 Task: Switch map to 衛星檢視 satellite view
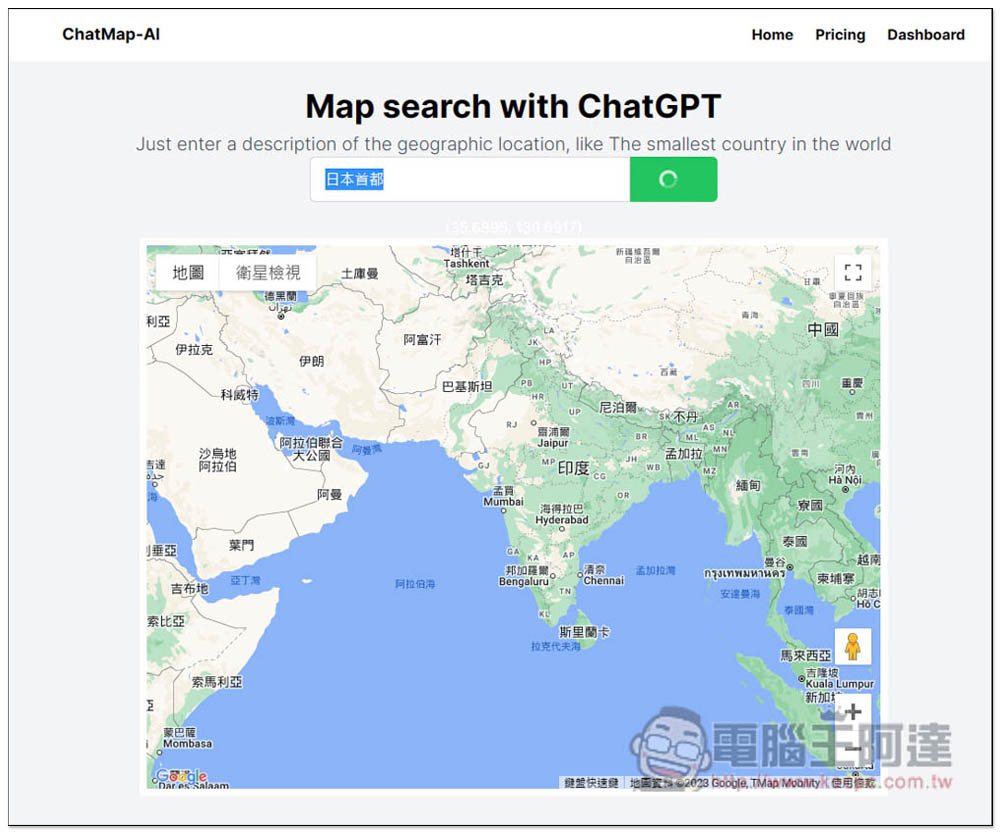point(268,273)
